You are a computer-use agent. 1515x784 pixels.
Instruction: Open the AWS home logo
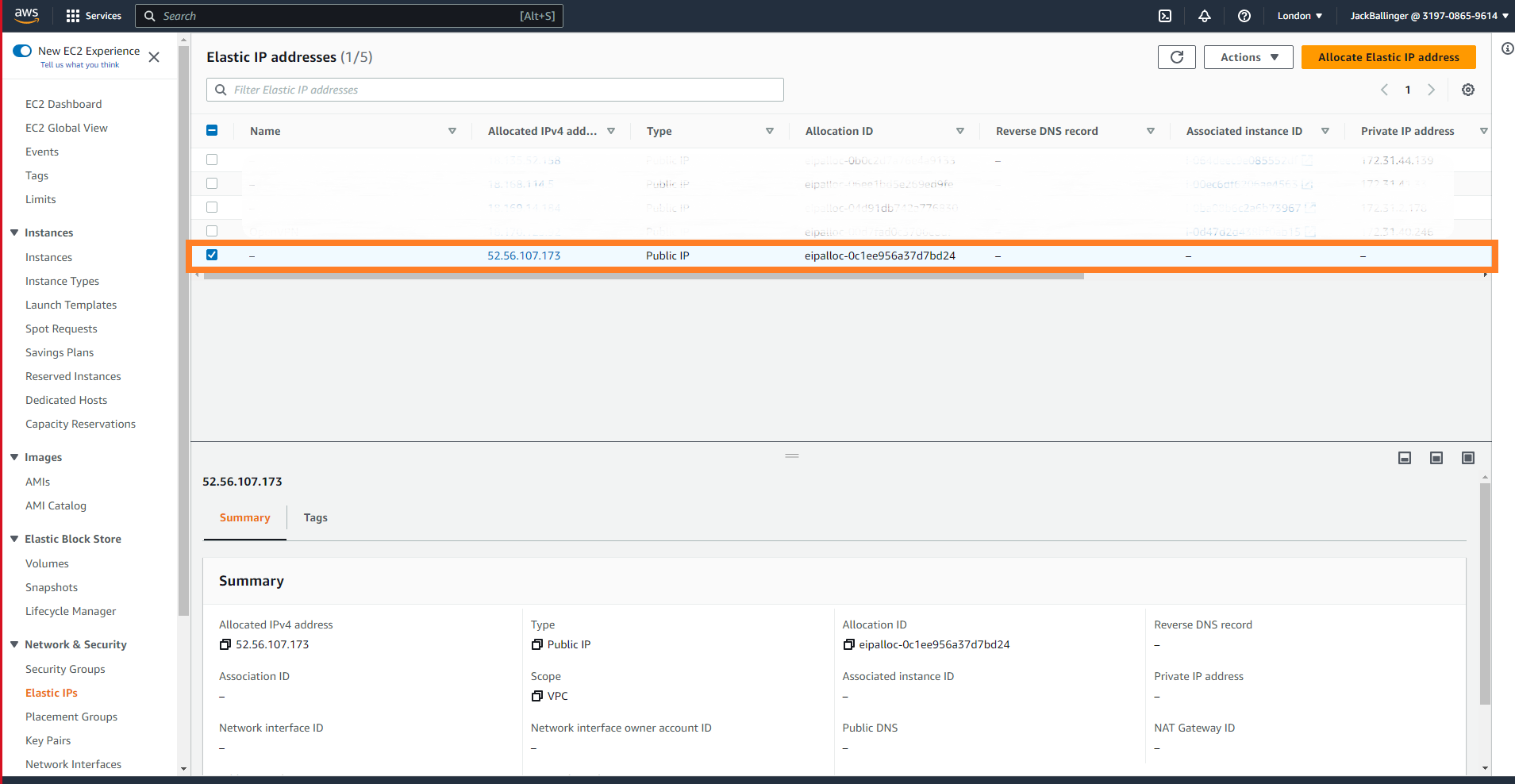tap(26, 15)
